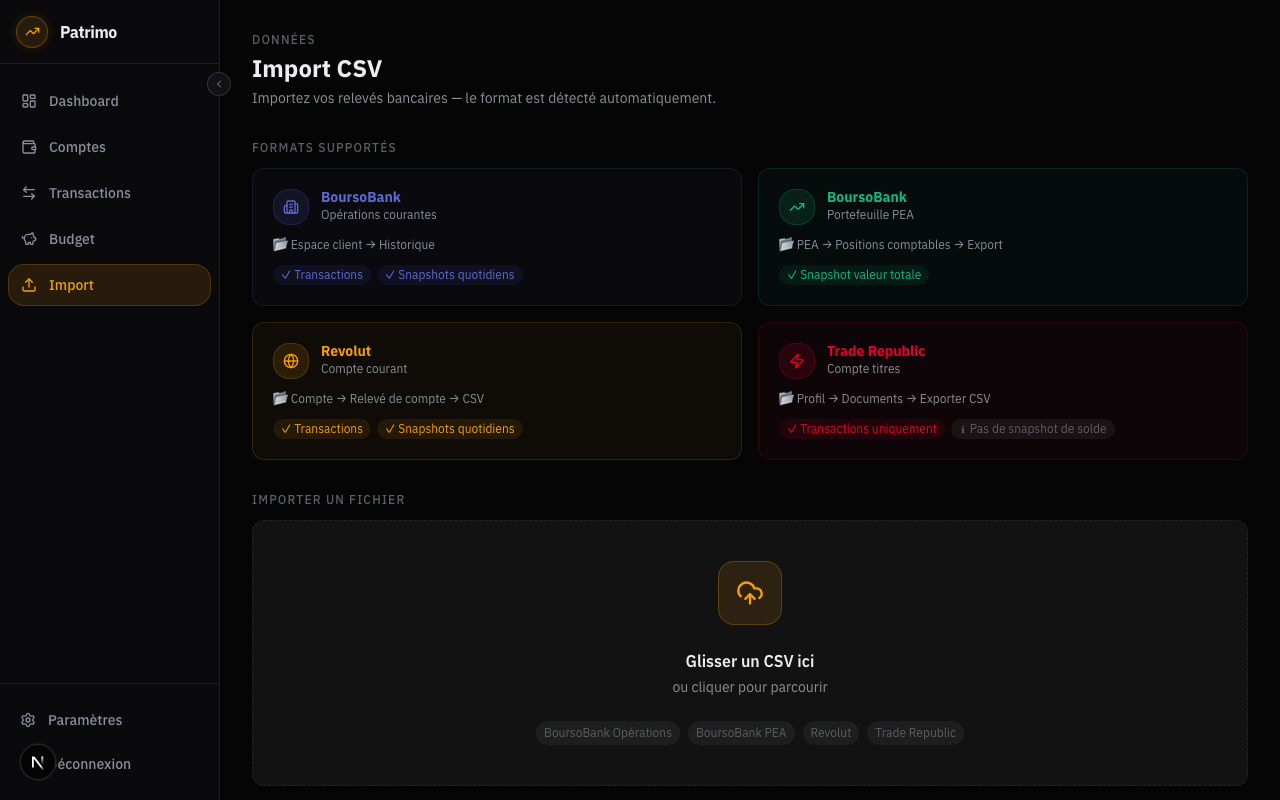Toggle the Snapshot valeur totale badge

853,274
